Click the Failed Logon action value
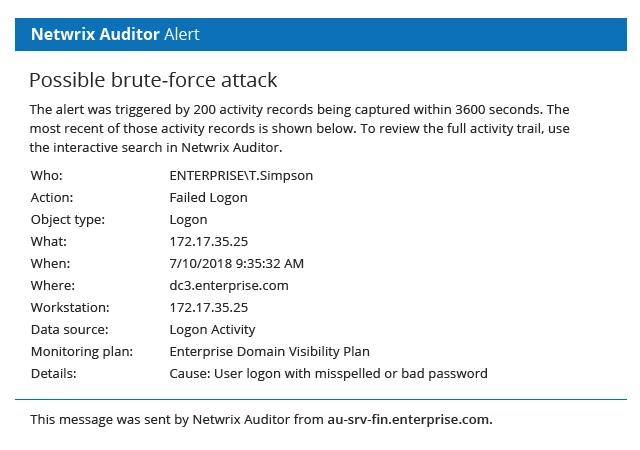Screen dimensions: 640x450 pyautogui.click(x=209, y=198)
